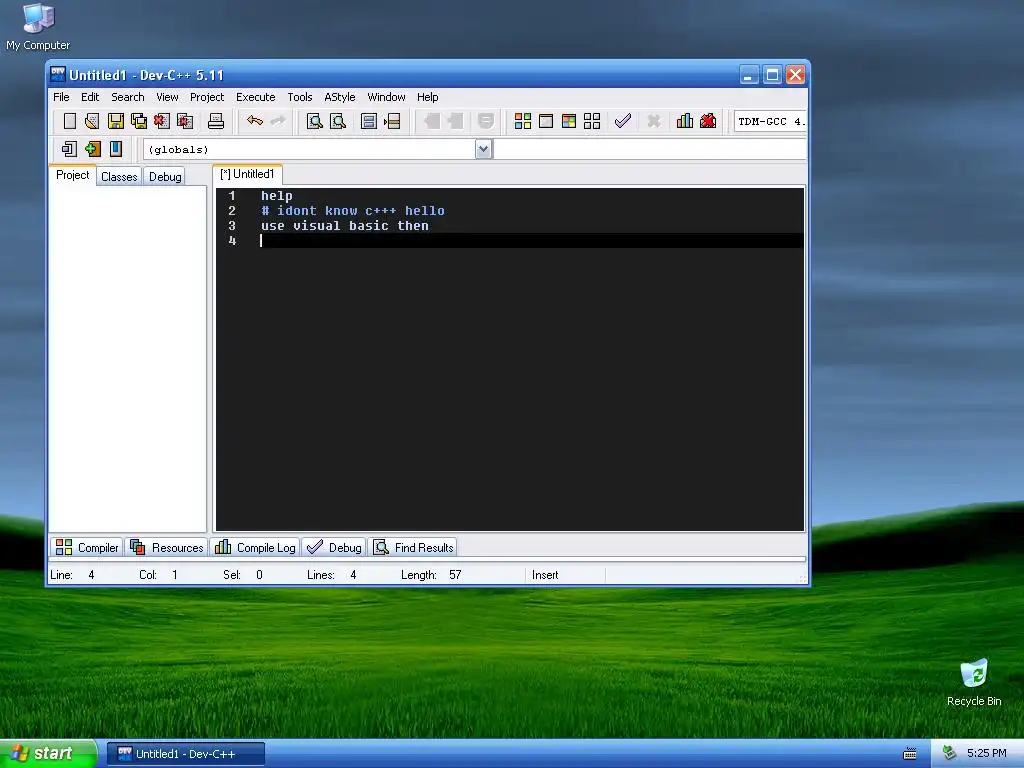Click the Compile & Run toolbar icon
Image resolution: width=1024 pixels, height=768 pixels.
569,121
